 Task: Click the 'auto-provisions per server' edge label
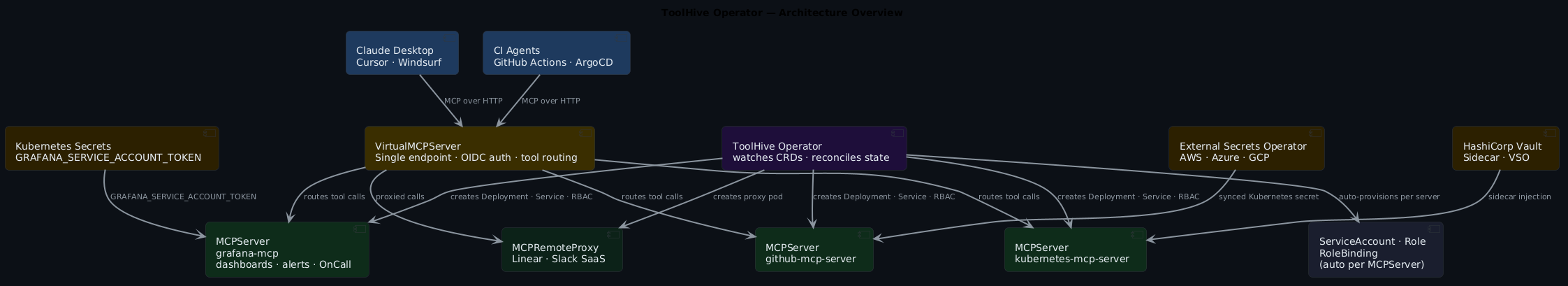pyautogui.click(x=1389, y=196)
